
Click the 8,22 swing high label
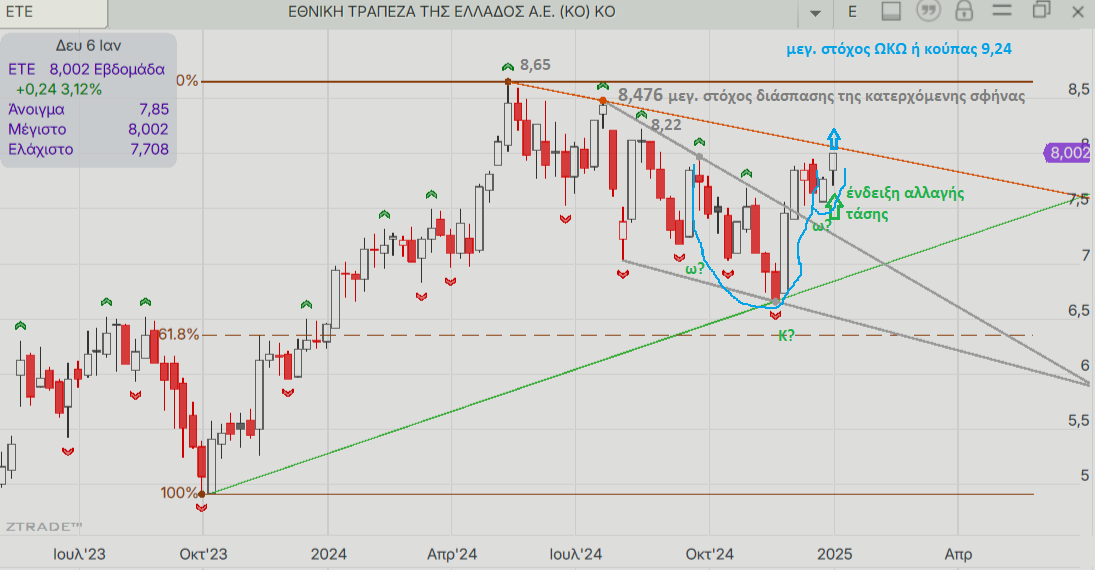666,125
